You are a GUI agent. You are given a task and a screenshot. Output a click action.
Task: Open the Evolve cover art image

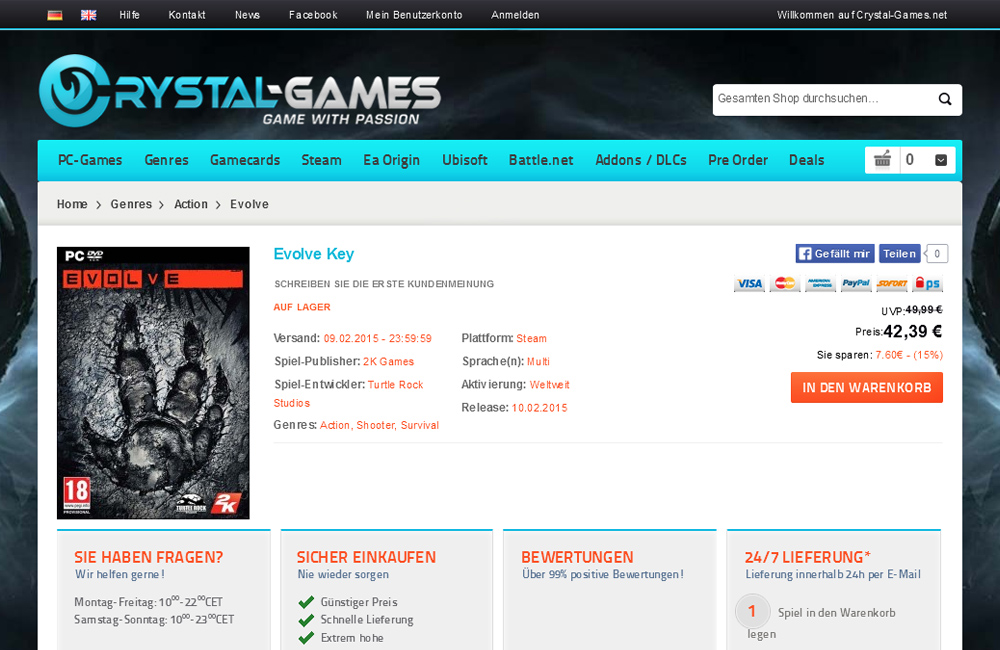(x=153, y=383)
